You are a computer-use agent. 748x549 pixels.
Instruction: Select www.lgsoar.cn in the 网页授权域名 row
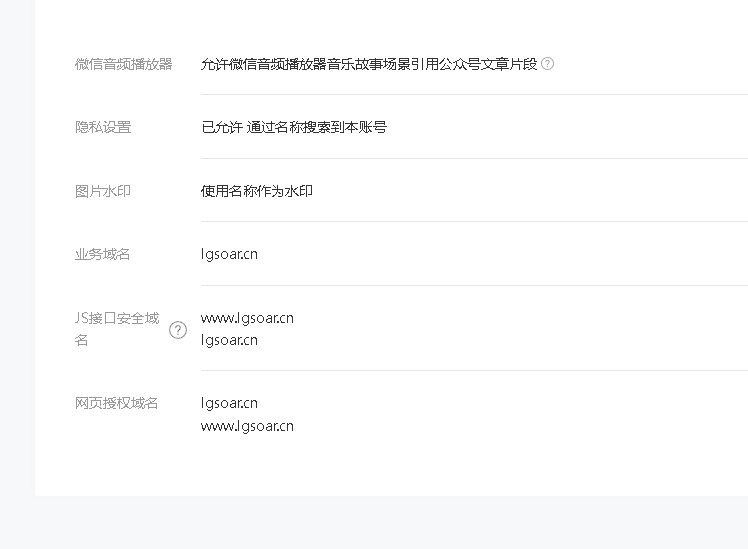pyautogui.click(x=247, y=426)
